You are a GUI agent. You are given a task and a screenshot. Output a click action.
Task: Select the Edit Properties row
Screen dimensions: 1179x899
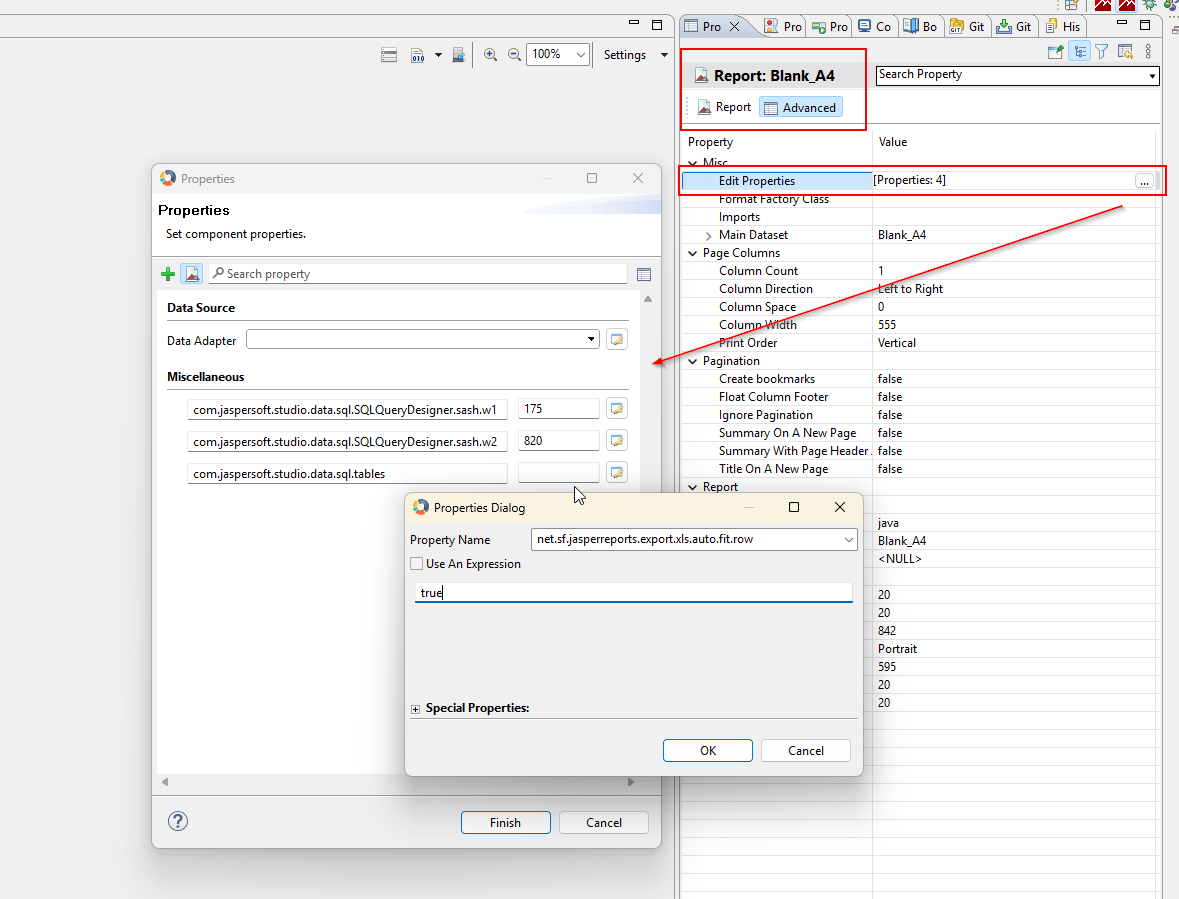(918, 180)
